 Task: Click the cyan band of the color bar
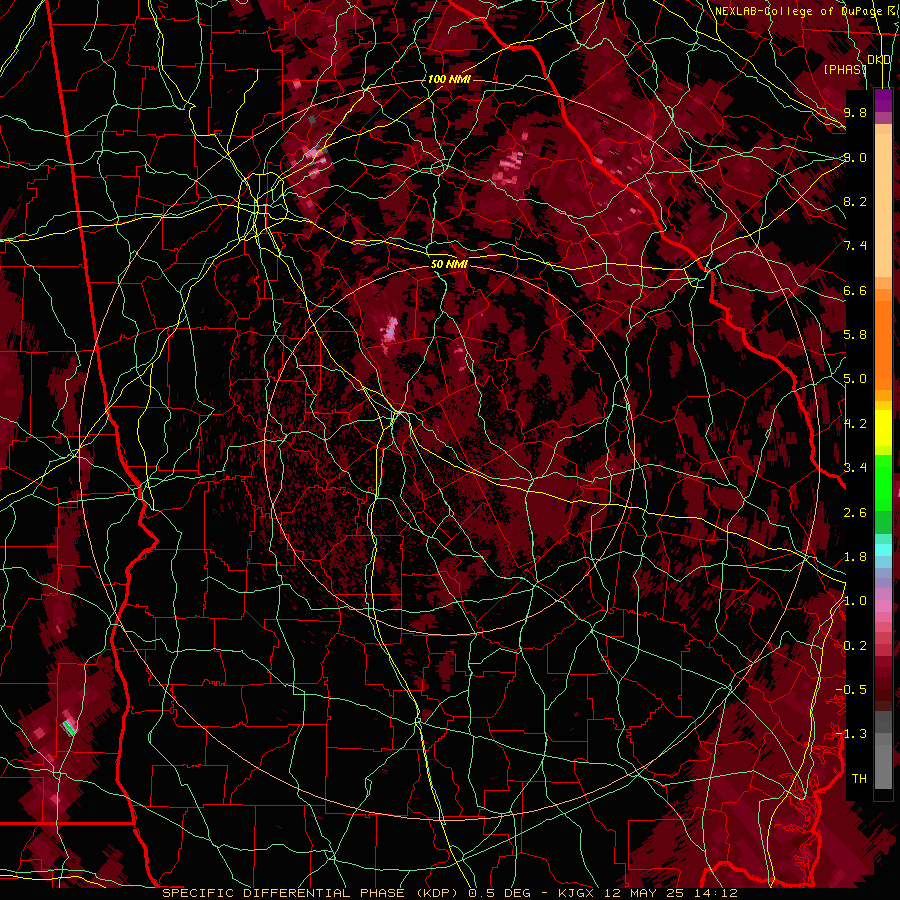pos(883,550)
